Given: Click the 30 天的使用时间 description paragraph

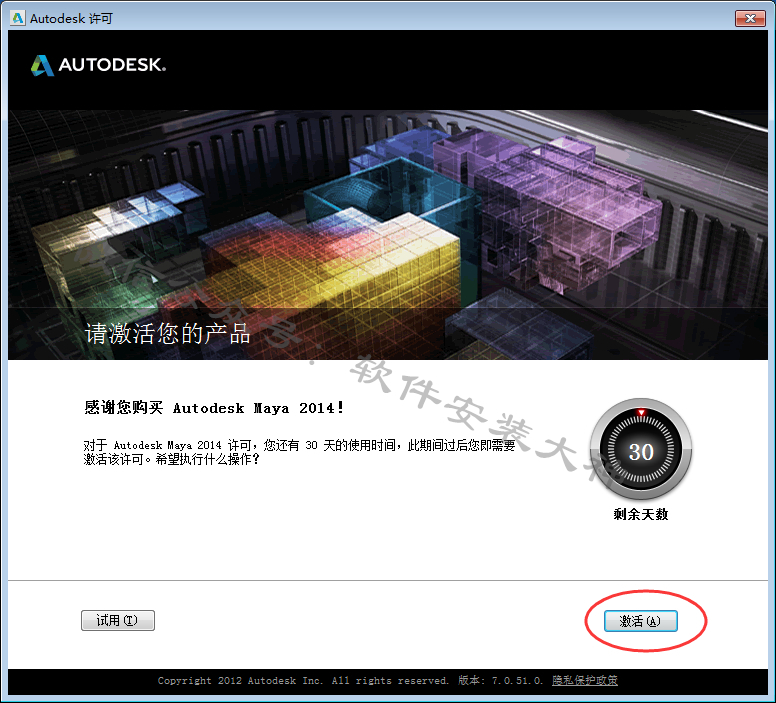Looking at the screenshot, I should pyautogui.click(x=299, y=452).
